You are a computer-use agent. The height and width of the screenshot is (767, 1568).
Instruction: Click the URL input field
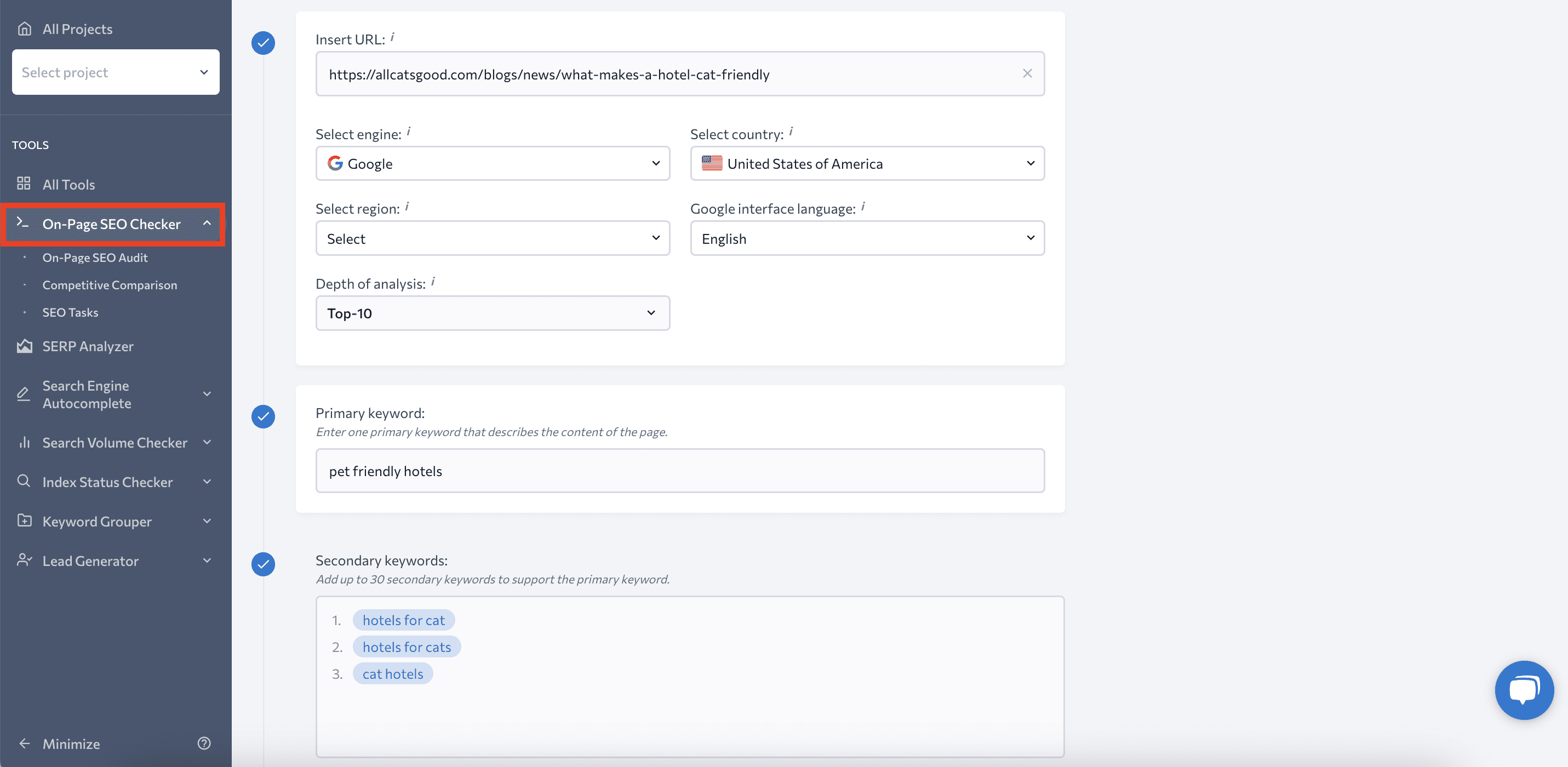pyautogui.click(x=680, y=73)
